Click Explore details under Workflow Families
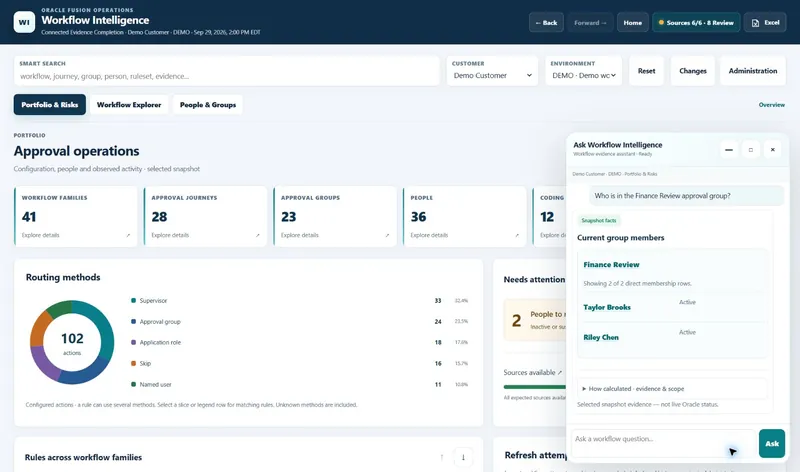Viewport: 800px width, 472px height. (40, 235)
